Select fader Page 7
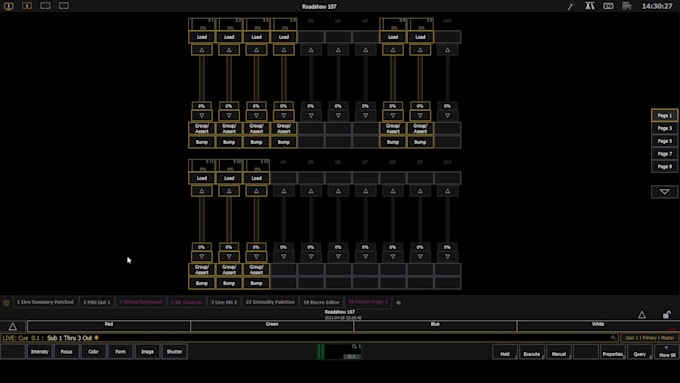Image resolution: width=680 pixels, height=383 pixels. pos(664,154)
